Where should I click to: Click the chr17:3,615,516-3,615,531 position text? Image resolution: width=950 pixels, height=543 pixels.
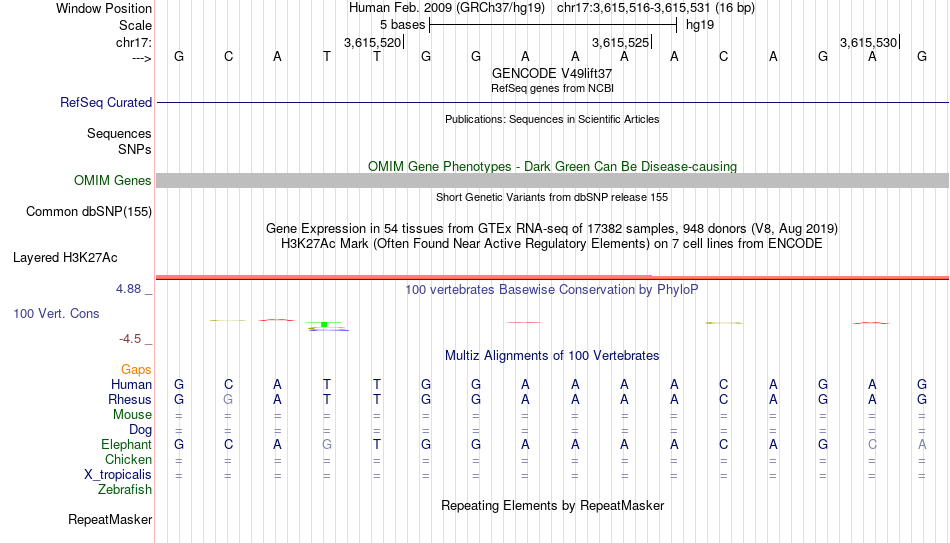coord(656,8)
